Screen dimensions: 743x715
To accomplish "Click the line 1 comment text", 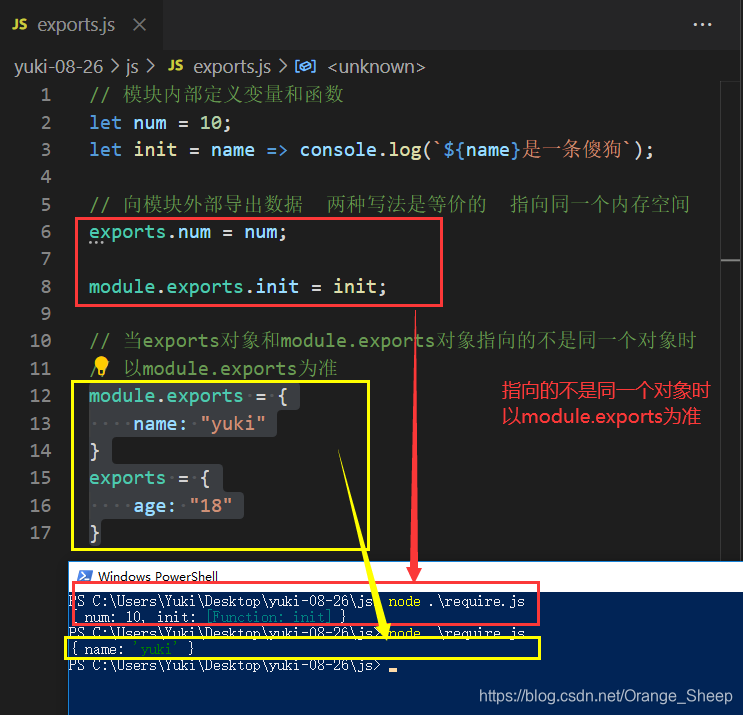I will pyautogui.click(x=217, y=95).
